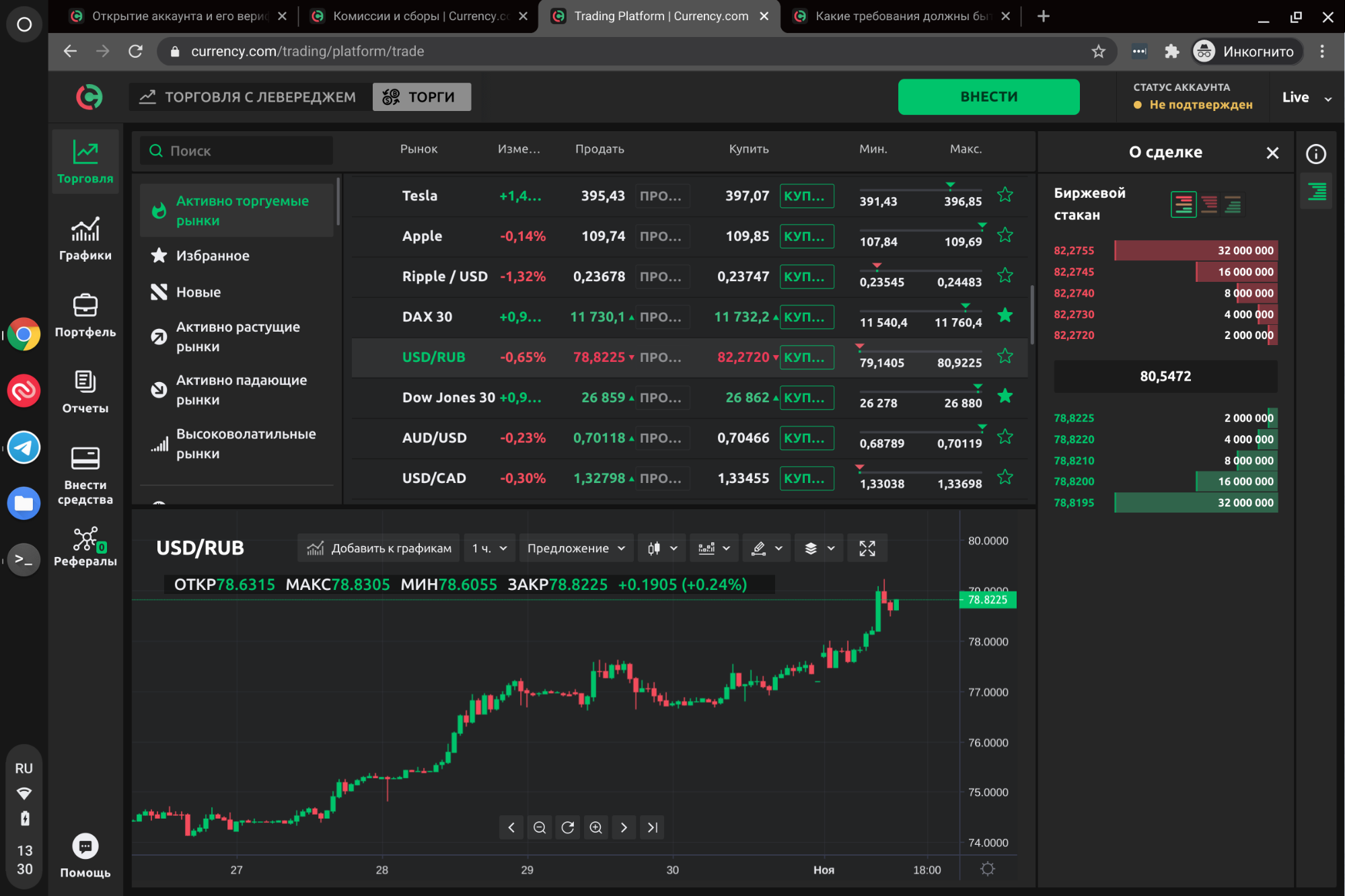Open the Графики sidebar section
Image resolution: width=1345 pixels, height=896 pixels.
pos(85,239)
